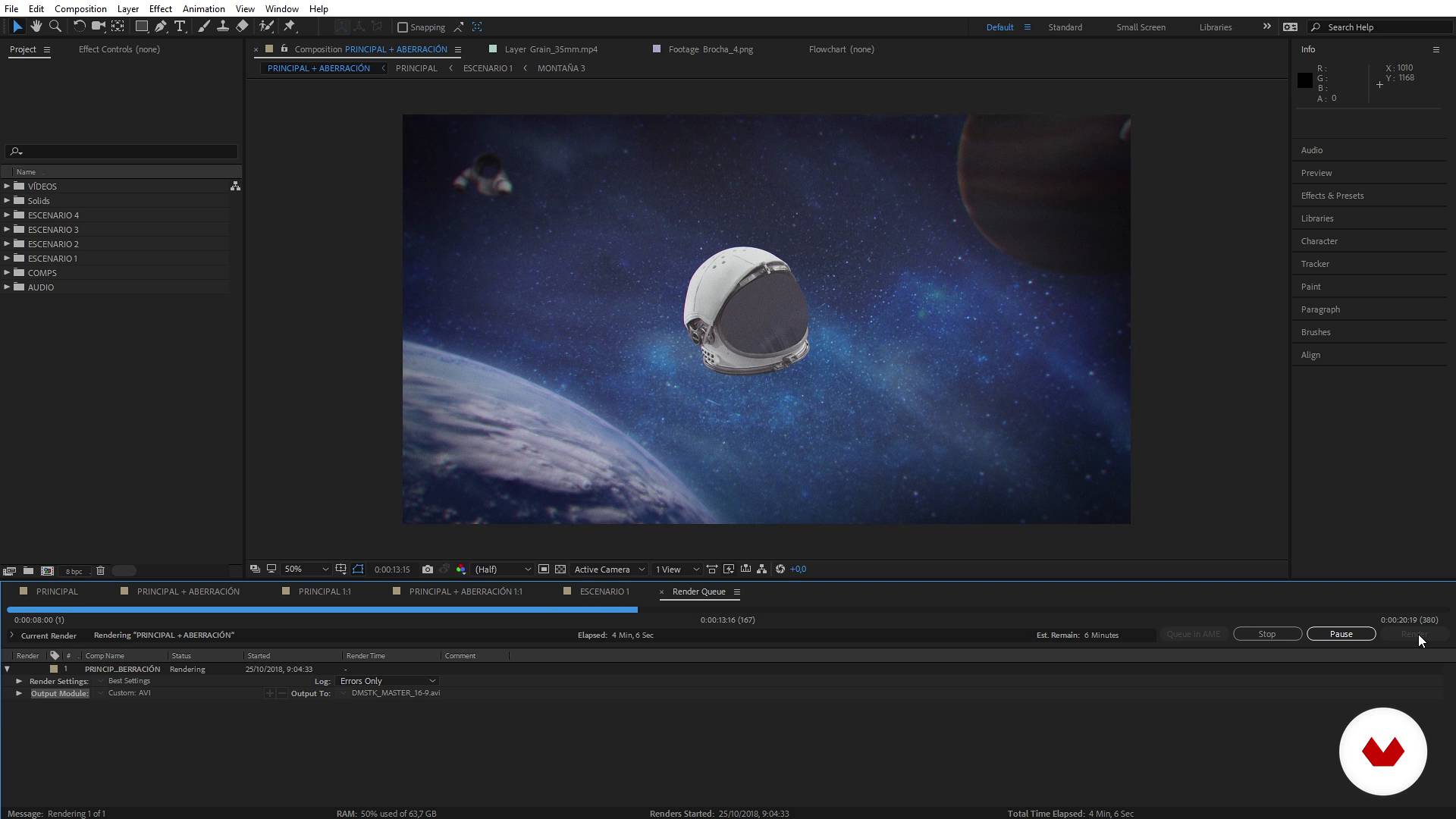
Task: Click the new folder icon in Project panel
Action: 28,571
